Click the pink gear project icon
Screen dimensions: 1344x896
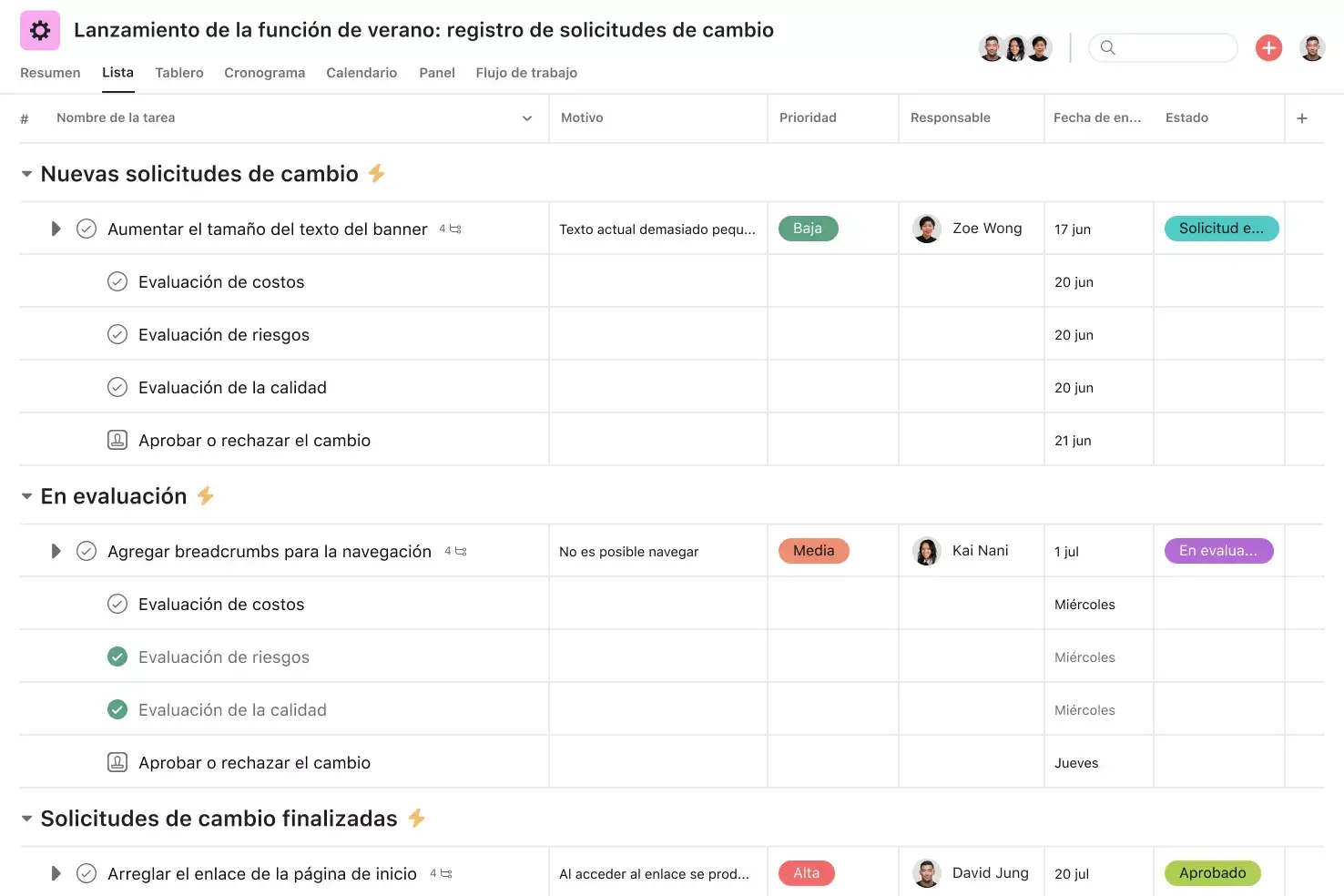click(x=40, y=31)
